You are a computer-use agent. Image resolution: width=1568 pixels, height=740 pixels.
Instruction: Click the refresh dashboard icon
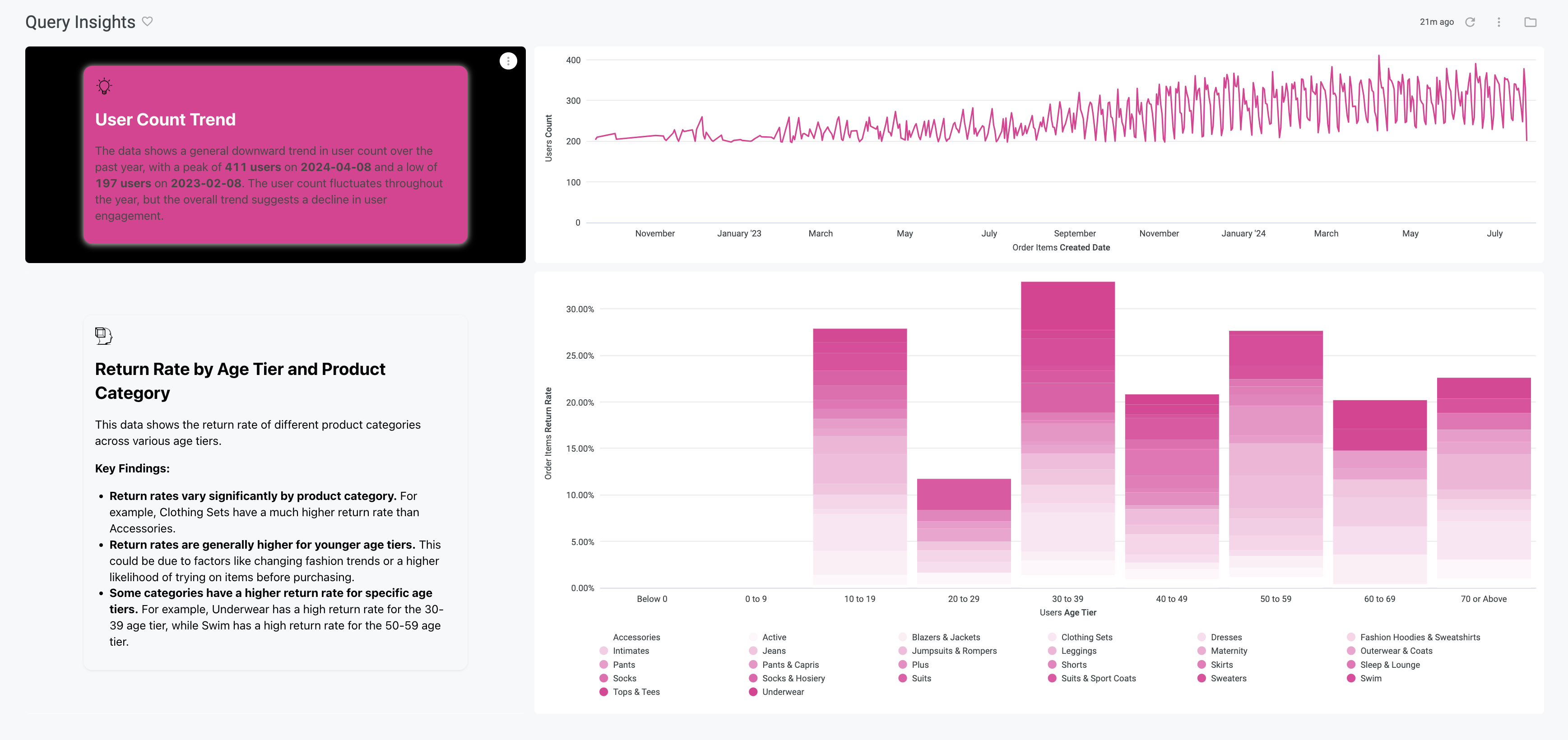click(x=1470, y=22)
